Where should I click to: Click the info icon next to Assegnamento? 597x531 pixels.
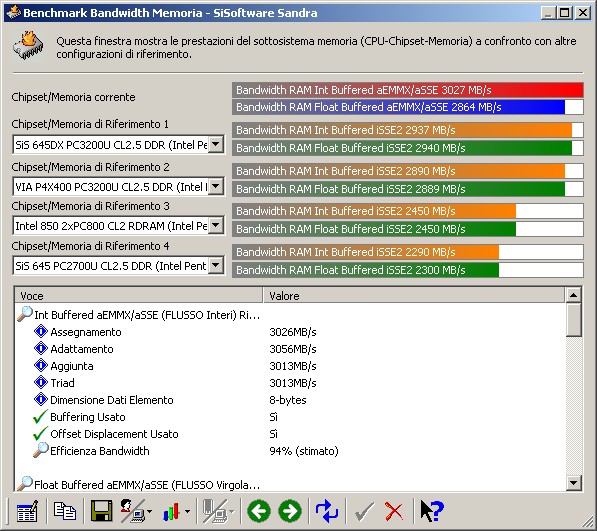pyautogui.click(x=41, y=332)
